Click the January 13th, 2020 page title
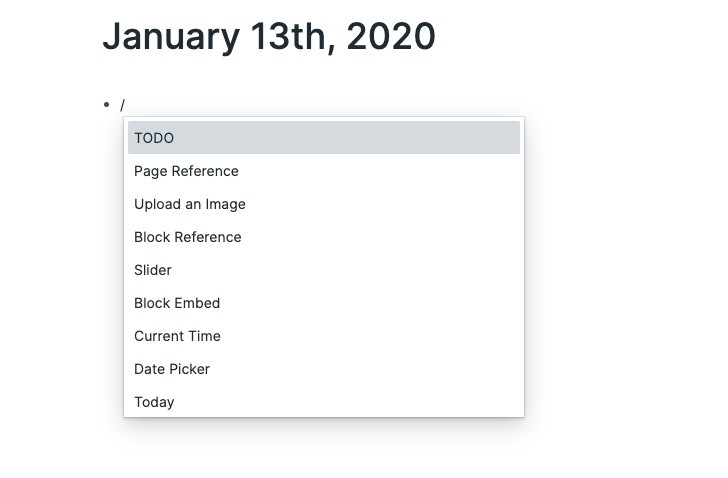 (268, 37)
